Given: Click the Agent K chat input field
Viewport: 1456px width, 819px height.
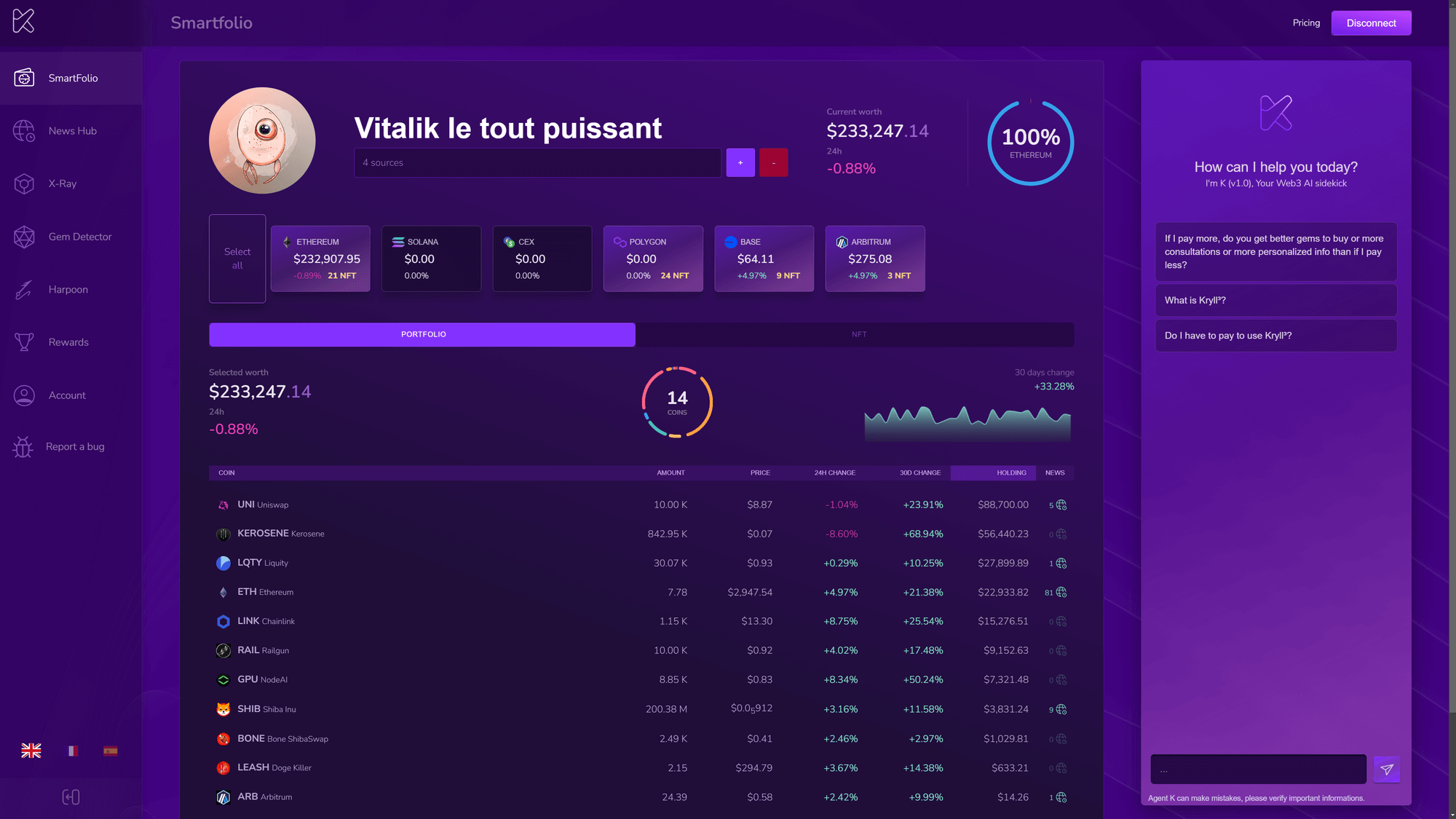Looking at the screenshot, I should coord(1257,769).
